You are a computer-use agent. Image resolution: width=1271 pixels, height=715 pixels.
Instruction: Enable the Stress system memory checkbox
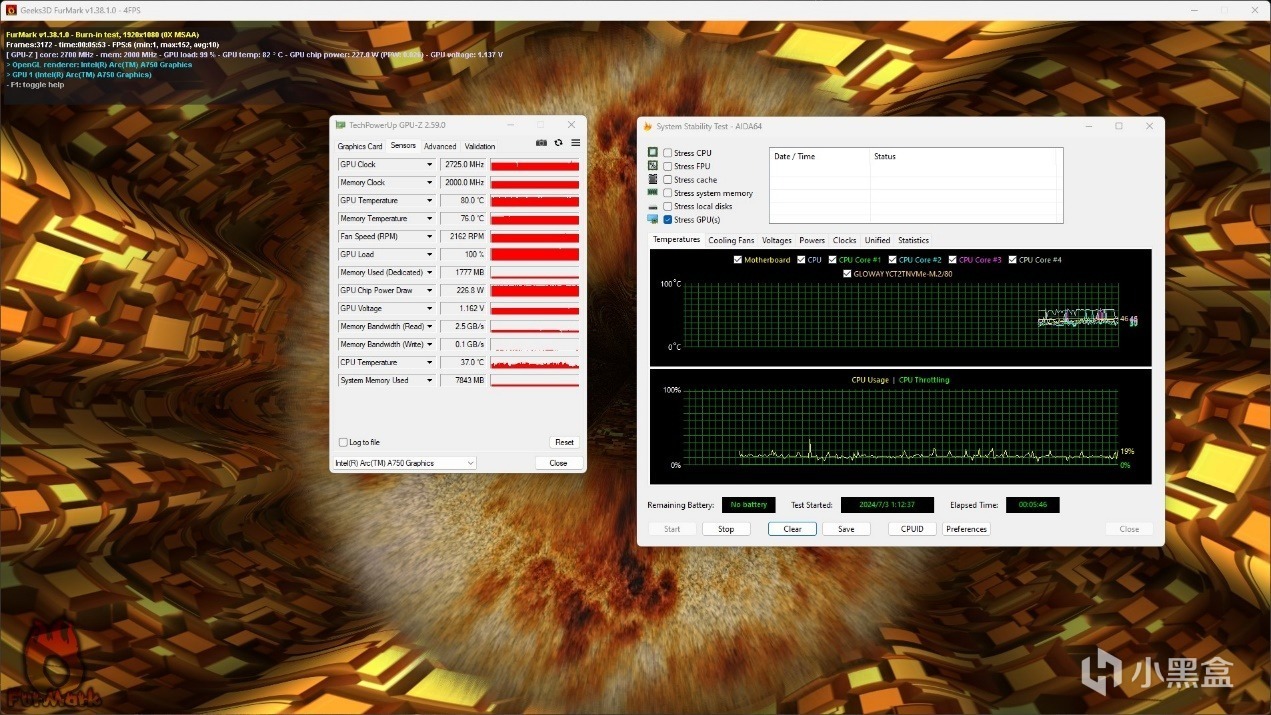point(668,193)
